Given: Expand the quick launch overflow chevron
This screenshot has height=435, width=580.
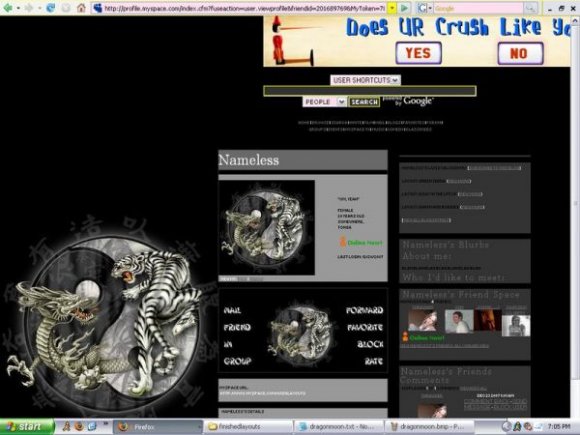Looking at the screenshot, I should tap(105, 424).
